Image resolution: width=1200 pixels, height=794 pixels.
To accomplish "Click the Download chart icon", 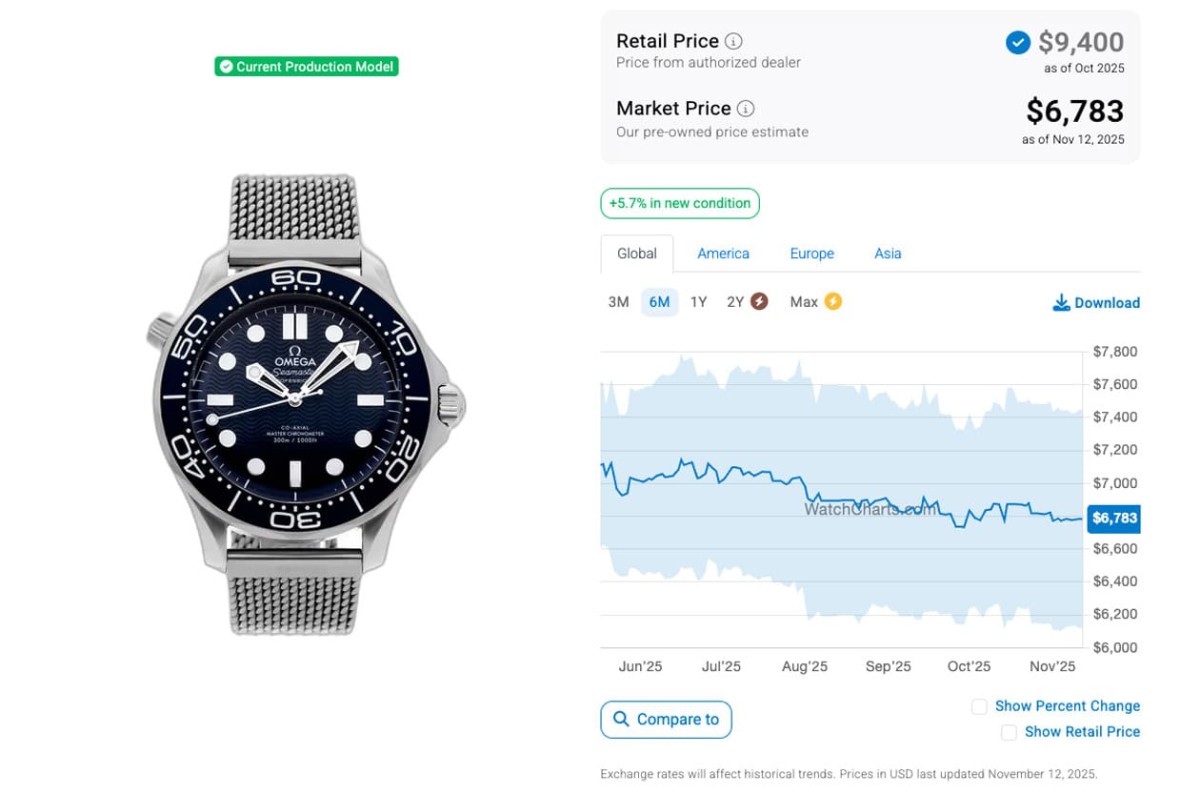I will (1061, 302).
